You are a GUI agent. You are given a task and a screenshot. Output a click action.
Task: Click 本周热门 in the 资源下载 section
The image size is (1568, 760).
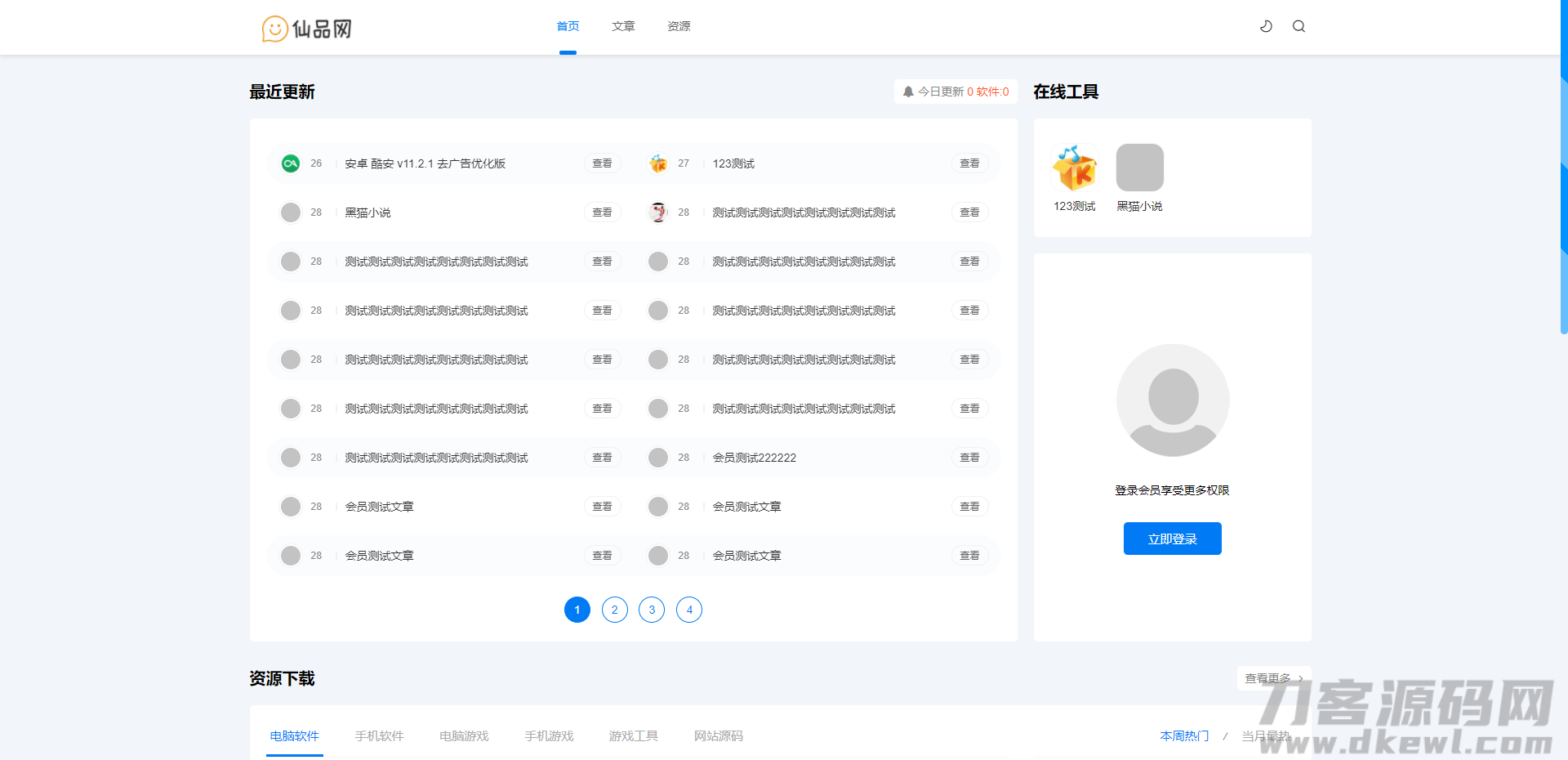[x=1184, y=735]
